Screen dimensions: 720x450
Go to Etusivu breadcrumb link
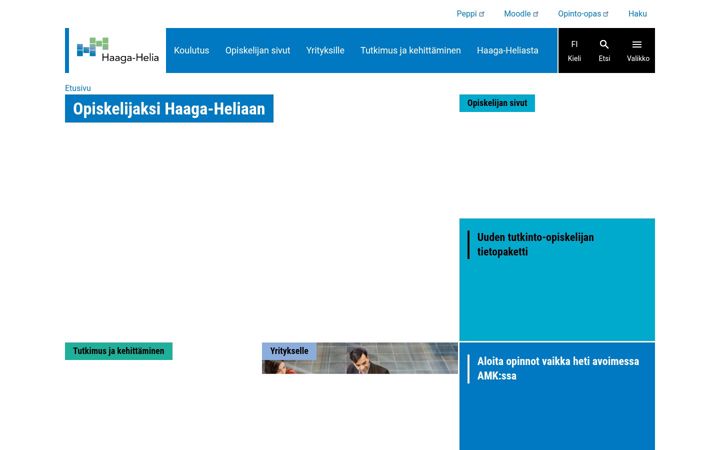(x=78, y=88)
